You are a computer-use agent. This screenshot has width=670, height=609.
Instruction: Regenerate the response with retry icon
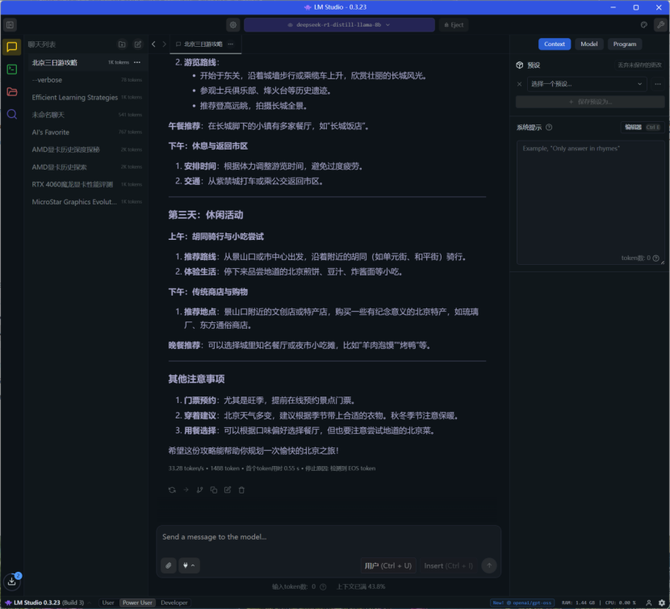tap(172, 490)
